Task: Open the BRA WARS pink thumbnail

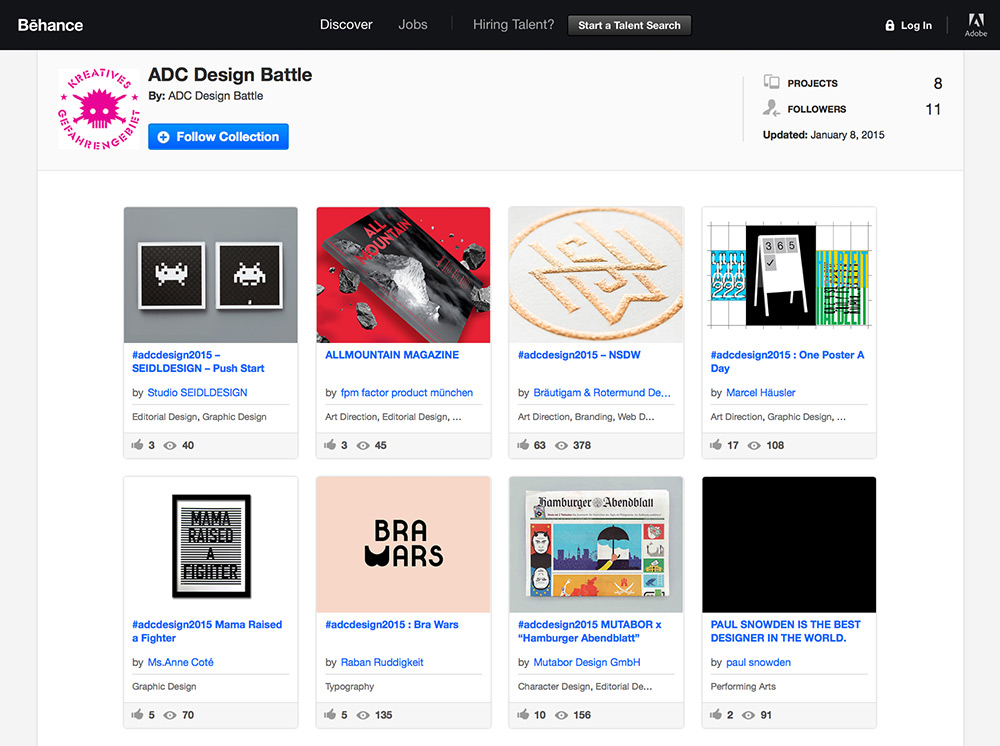Action: (403, 545)
